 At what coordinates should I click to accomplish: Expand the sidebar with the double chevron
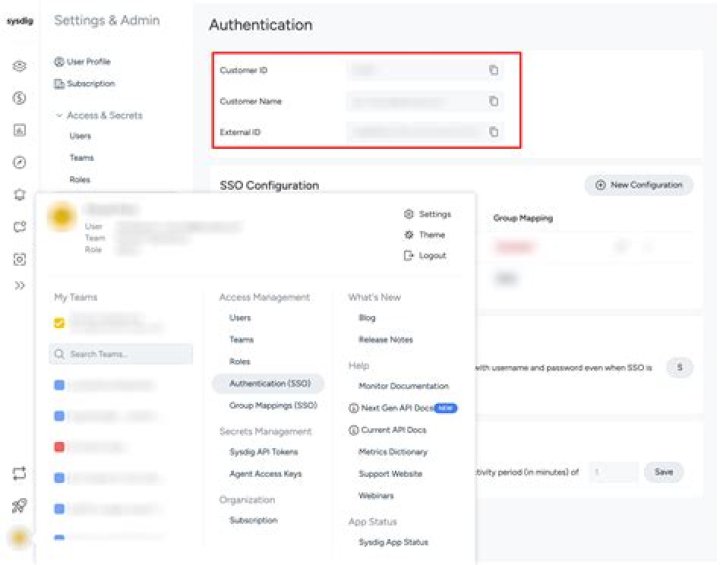(x=19, y=286)
